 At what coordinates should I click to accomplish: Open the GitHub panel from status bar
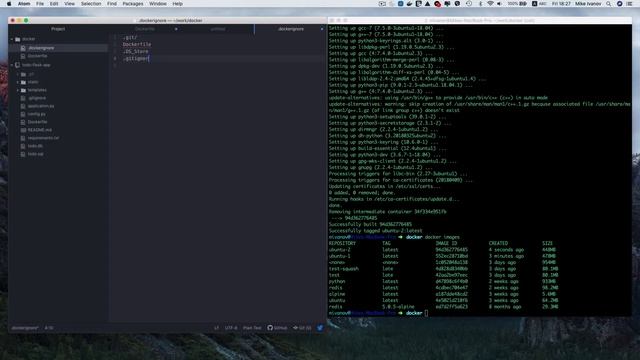click(277, 328)
